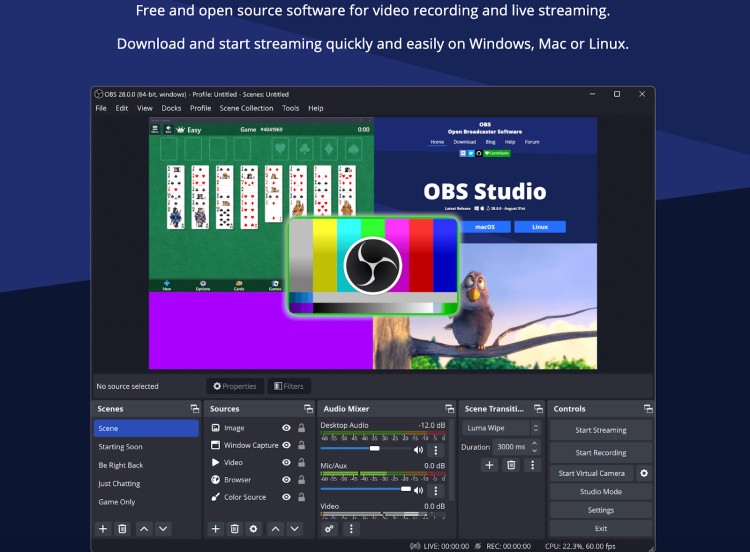Open the Edit menu

pos(121,108)
